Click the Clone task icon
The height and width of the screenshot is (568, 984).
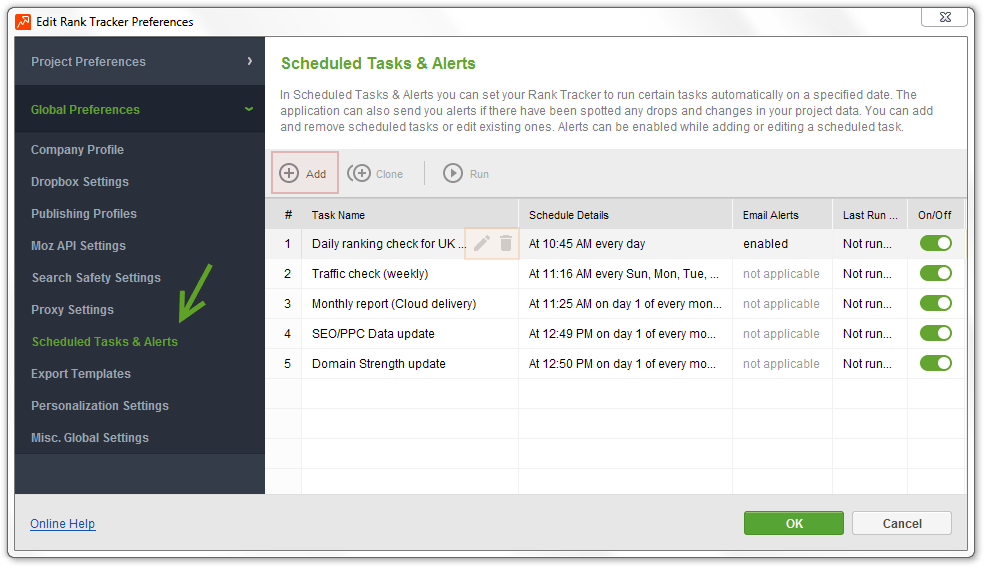[x=359, y=173]
